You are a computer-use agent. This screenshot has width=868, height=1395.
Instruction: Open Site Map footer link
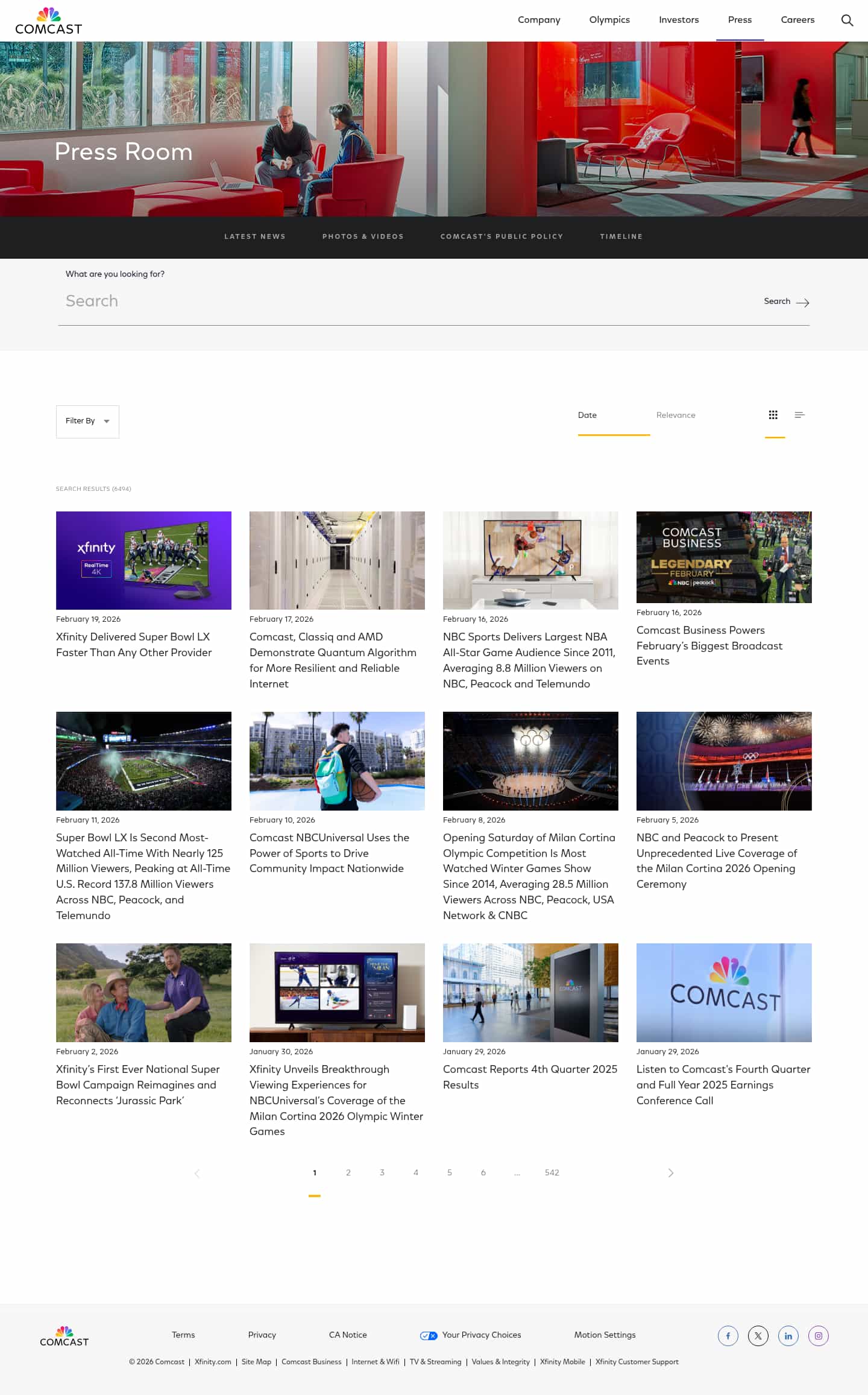(x=256, y=1362)
